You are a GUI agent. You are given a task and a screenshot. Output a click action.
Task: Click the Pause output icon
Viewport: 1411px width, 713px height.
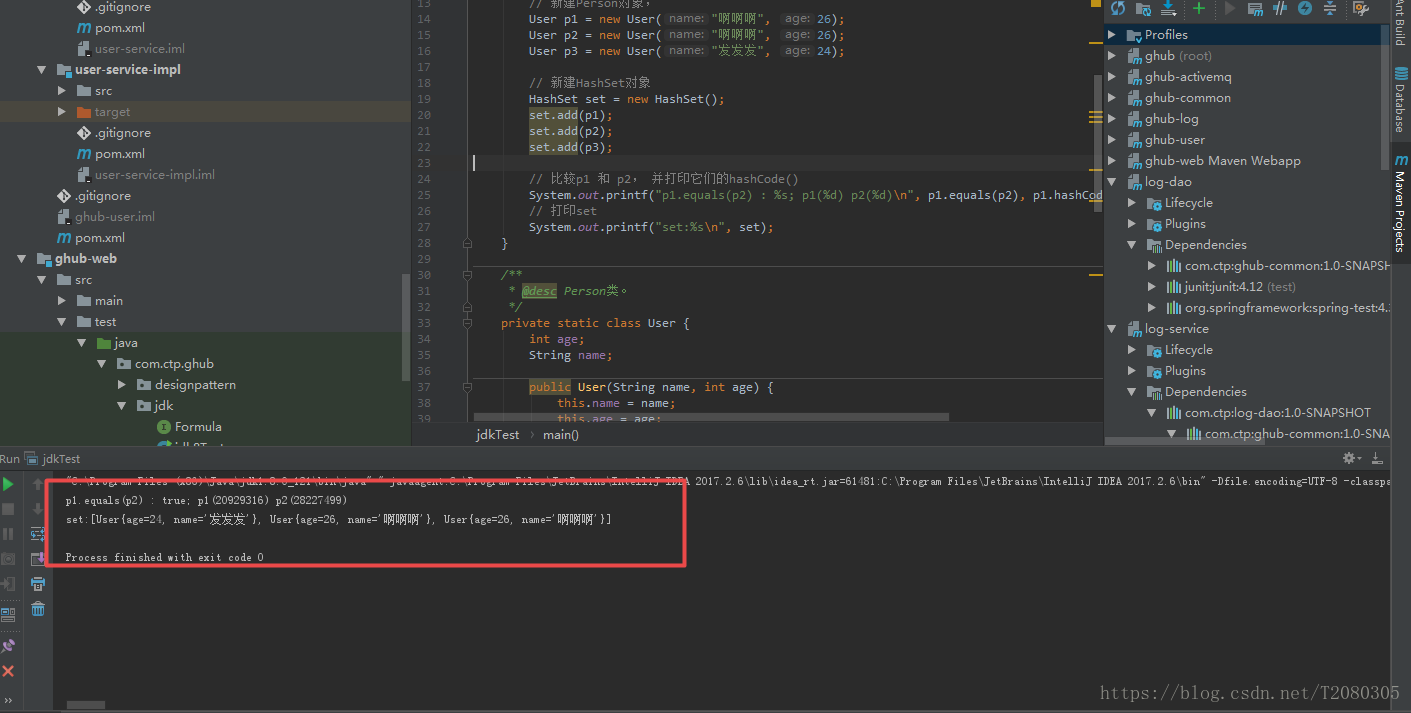tap(8, 534)
